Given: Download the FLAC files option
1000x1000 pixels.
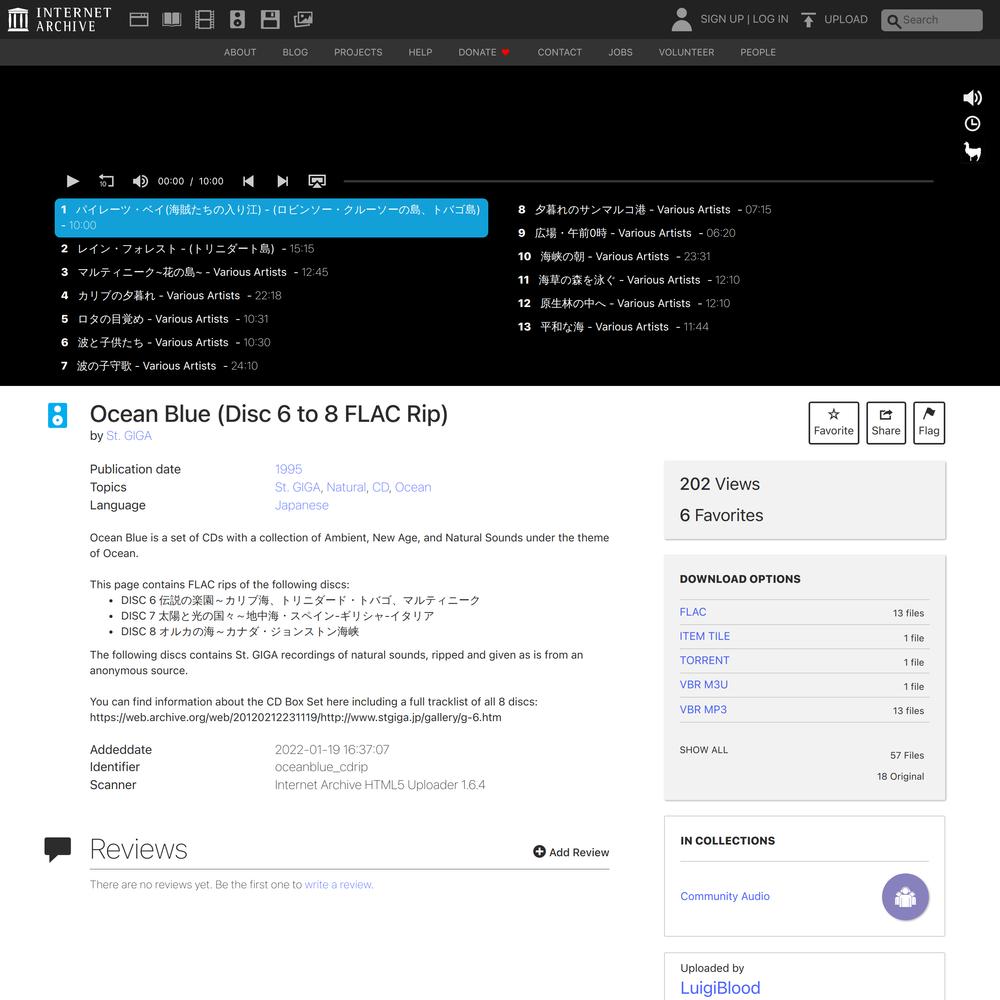Looking at the screenshot, I should (x=693, y=612).
